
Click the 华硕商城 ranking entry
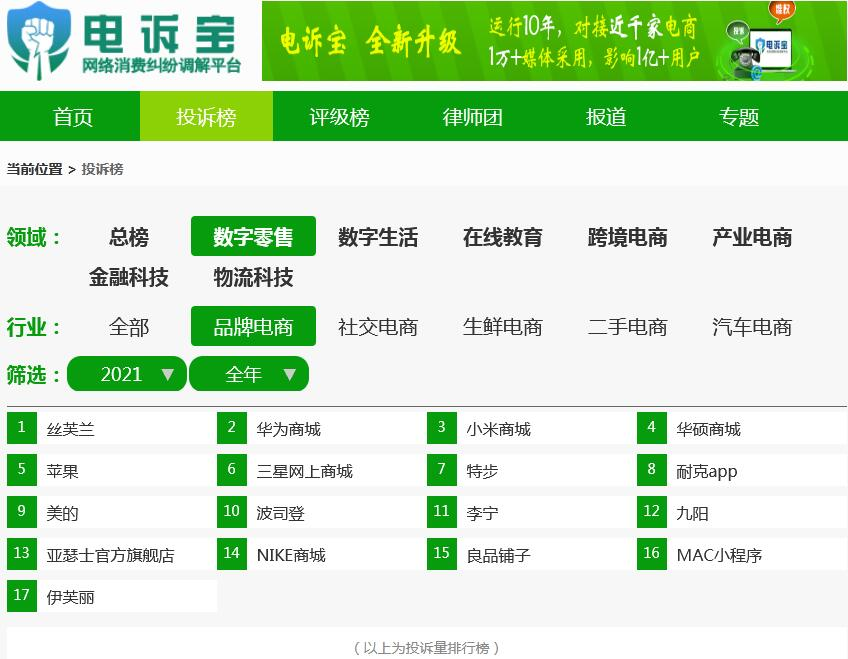point(741,429)
